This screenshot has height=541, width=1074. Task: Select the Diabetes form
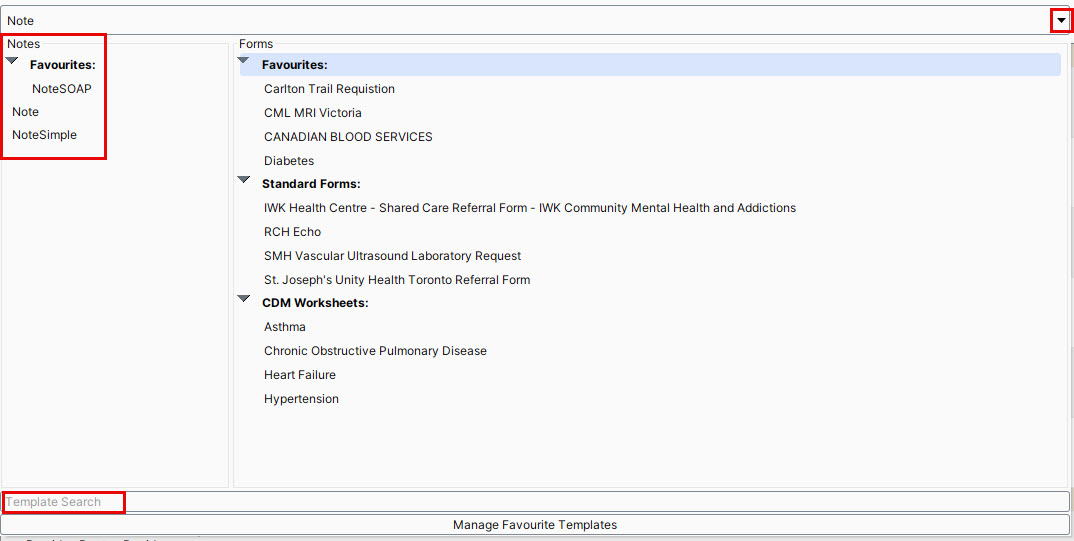[x=289, y=161]
